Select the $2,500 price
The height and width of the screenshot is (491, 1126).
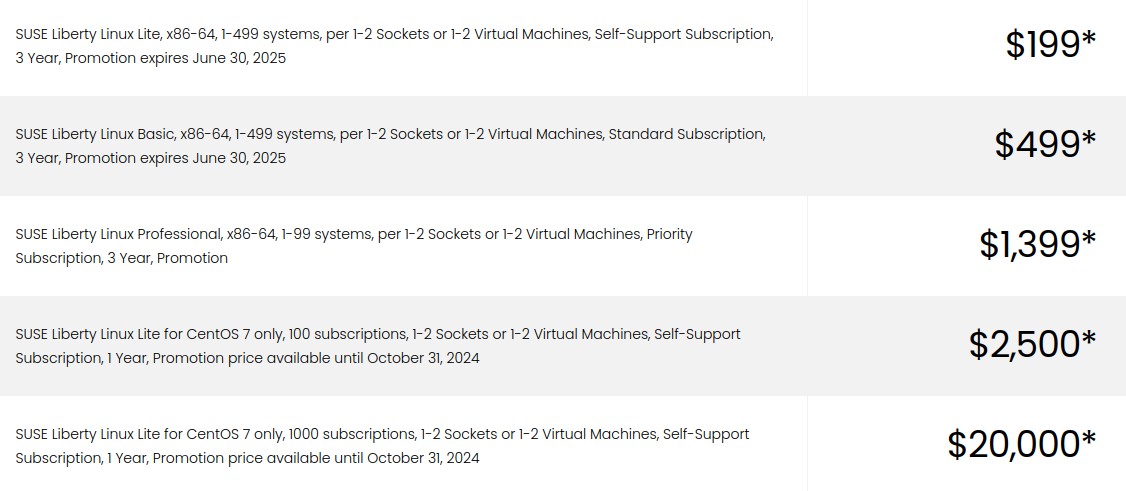[x=1033, y=344]
